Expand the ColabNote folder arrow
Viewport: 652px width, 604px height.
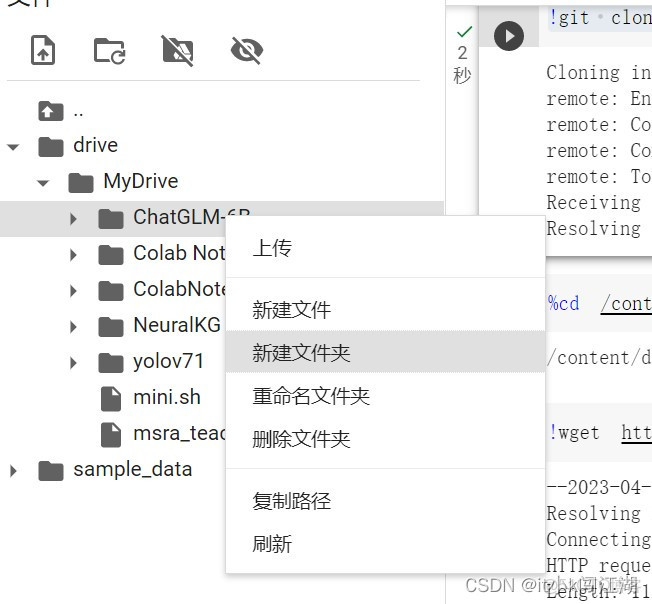click(x=73, y=291)
